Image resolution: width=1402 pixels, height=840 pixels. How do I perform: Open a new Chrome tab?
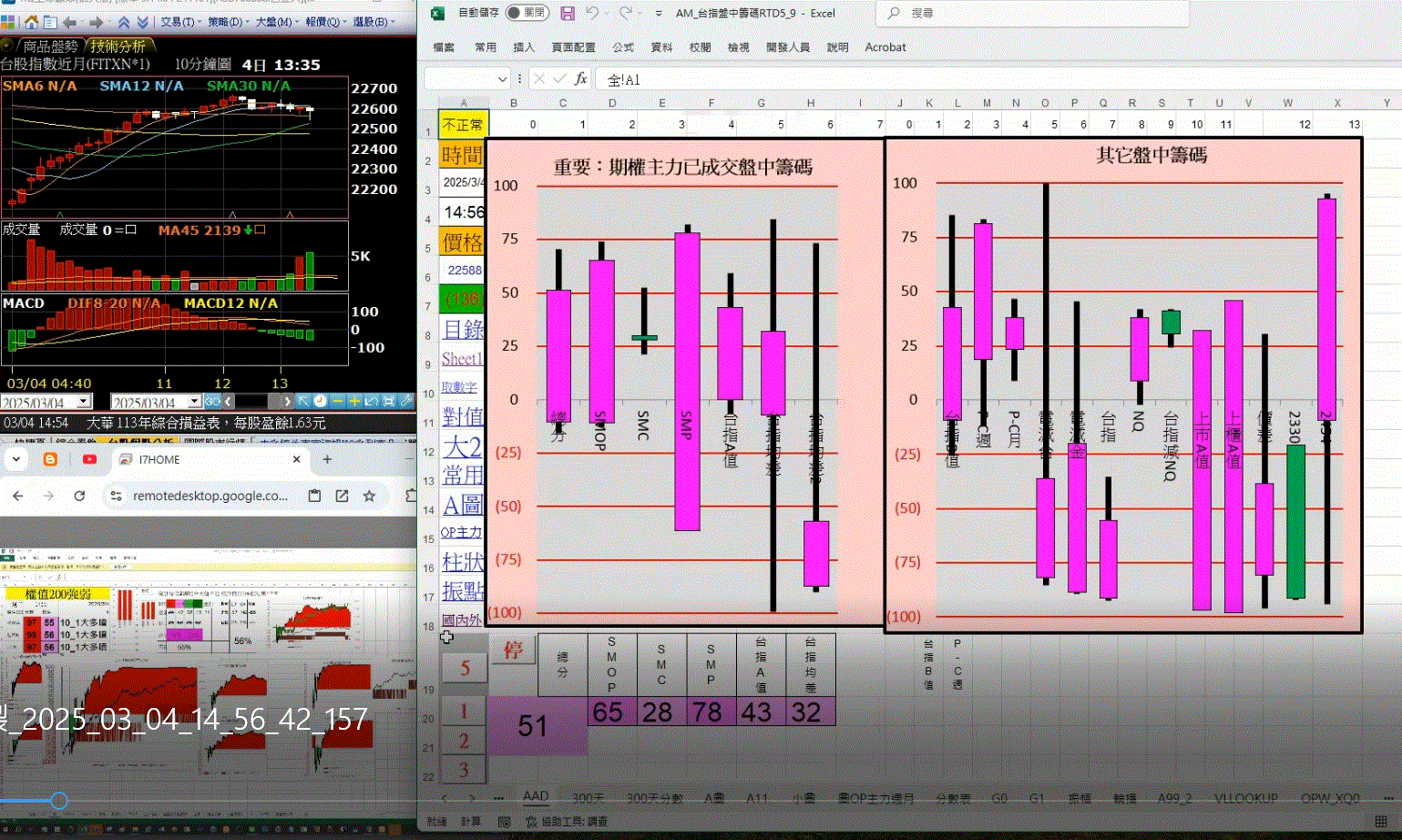coord(327,459)
